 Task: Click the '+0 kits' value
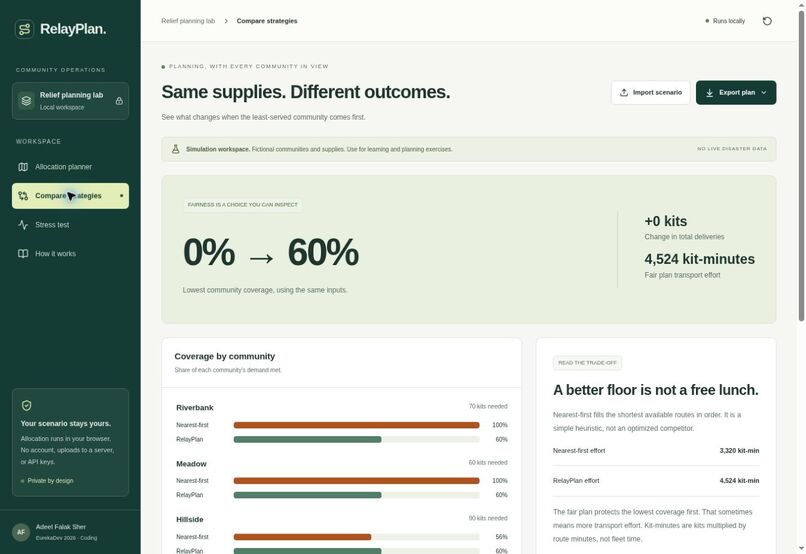666,221
